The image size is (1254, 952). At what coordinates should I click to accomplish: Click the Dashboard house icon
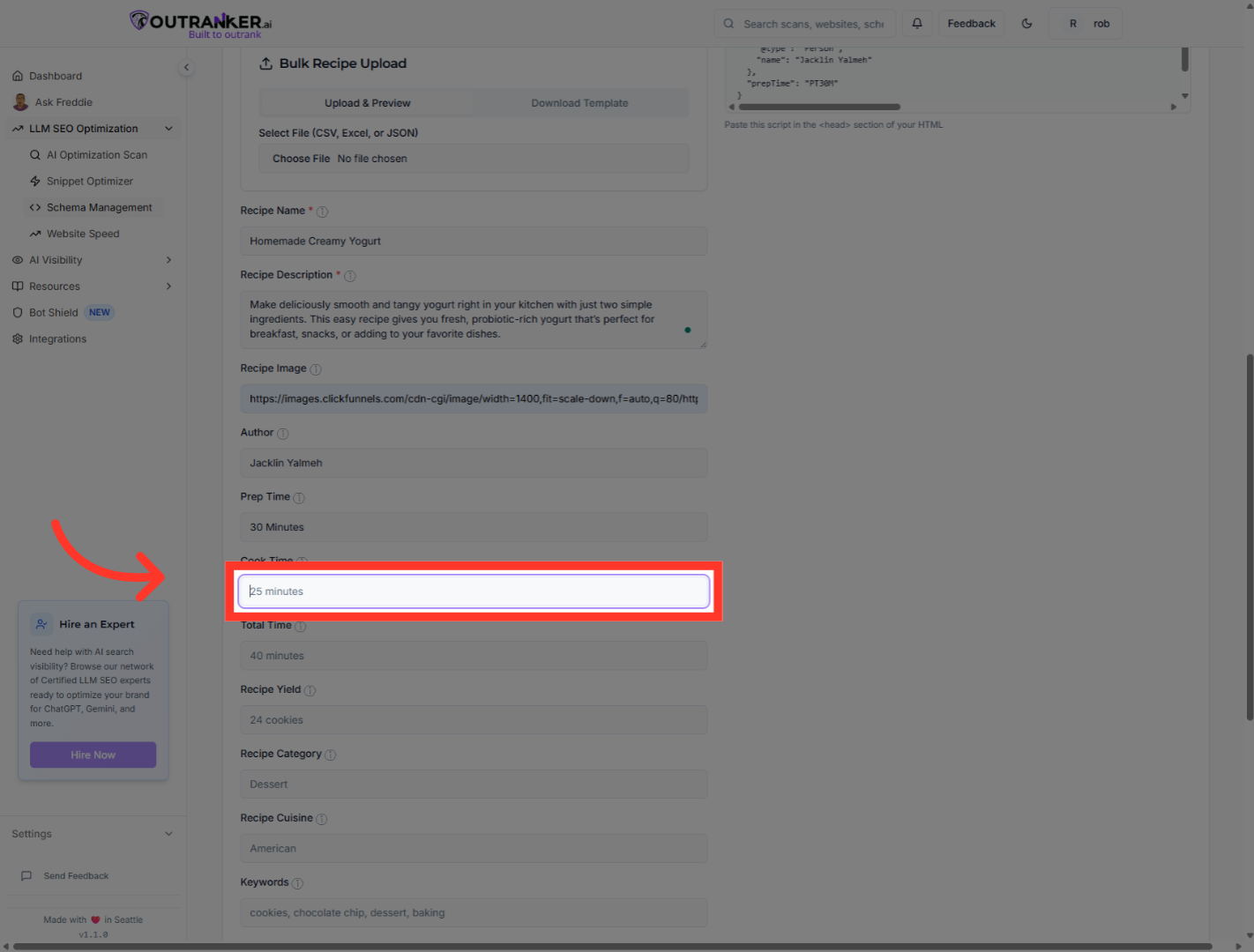[18, 76]
